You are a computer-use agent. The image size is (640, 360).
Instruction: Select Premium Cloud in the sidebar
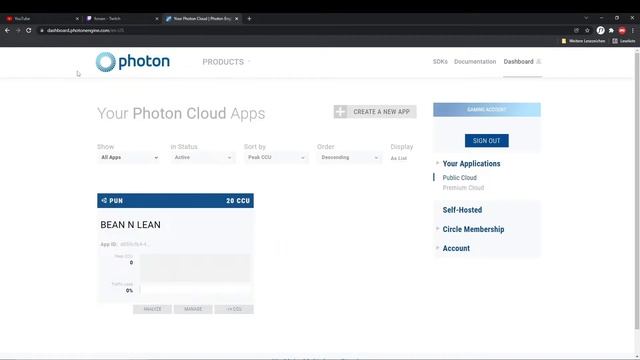coord(463,188)
